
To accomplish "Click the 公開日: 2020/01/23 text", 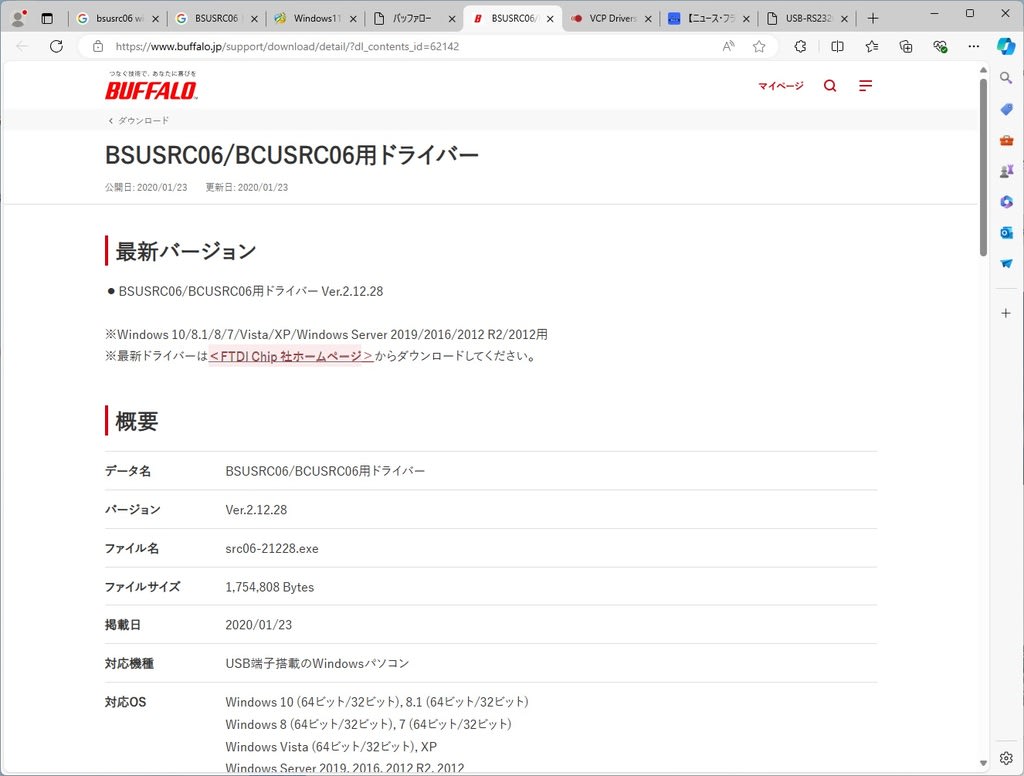I will coord(146,187).
